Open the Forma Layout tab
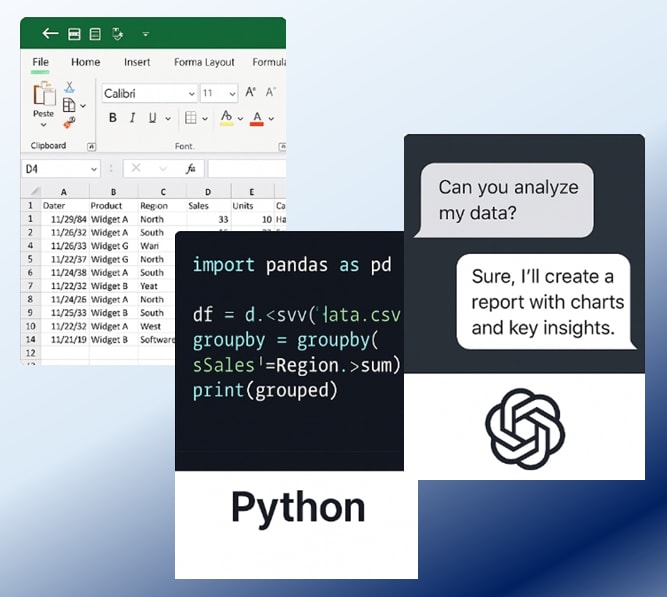 [x=204, y=62]
